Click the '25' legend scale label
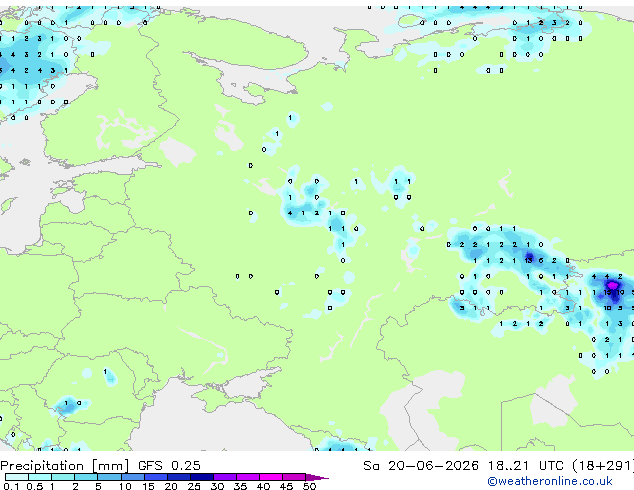The height and width of the screenshot is (490, 634). (x=194, y=486)
